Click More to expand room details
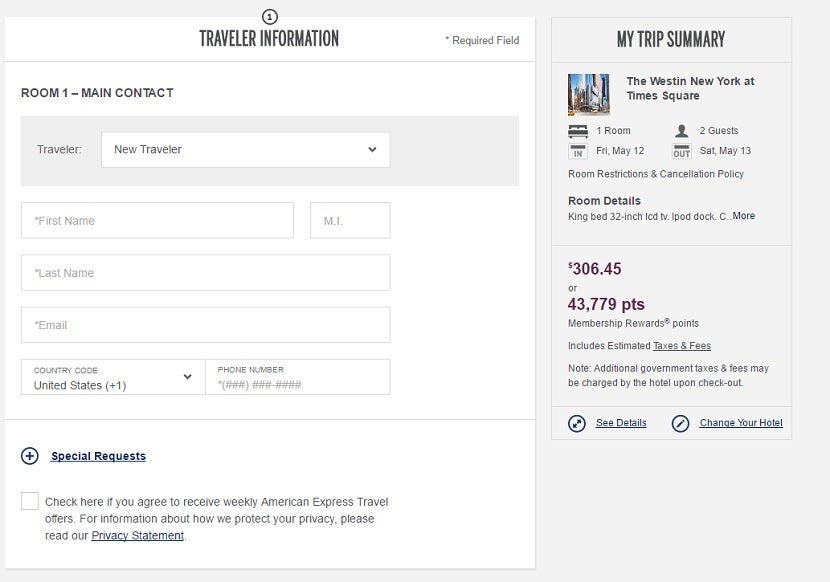This screenshot has width=830, height=582. (743, 216)
